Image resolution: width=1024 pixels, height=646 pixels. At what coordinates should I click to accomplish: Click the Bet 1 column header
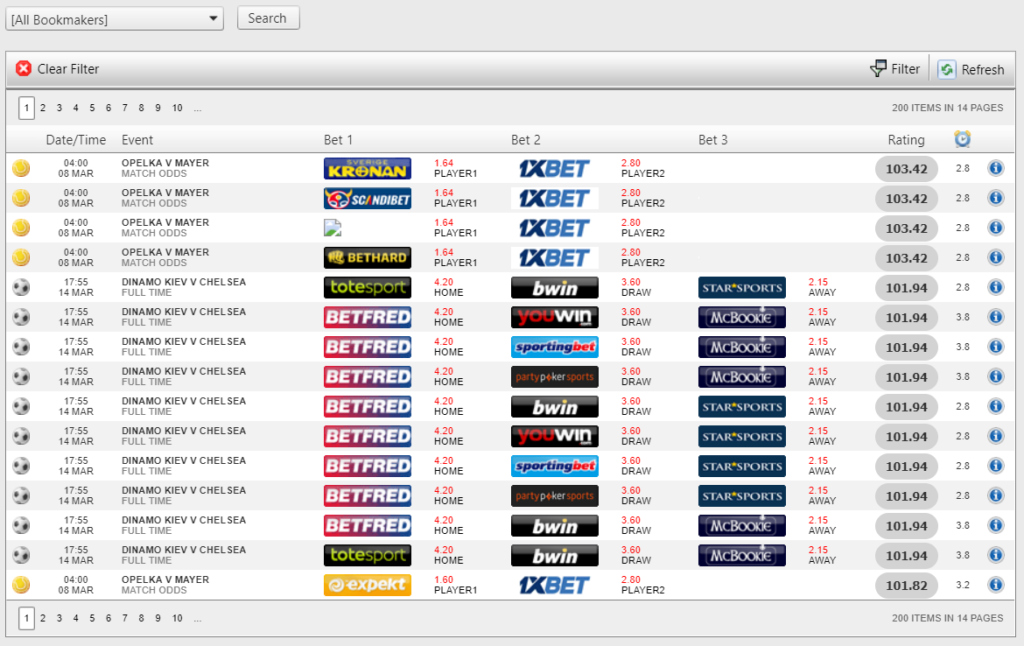[x=338, y=140]
